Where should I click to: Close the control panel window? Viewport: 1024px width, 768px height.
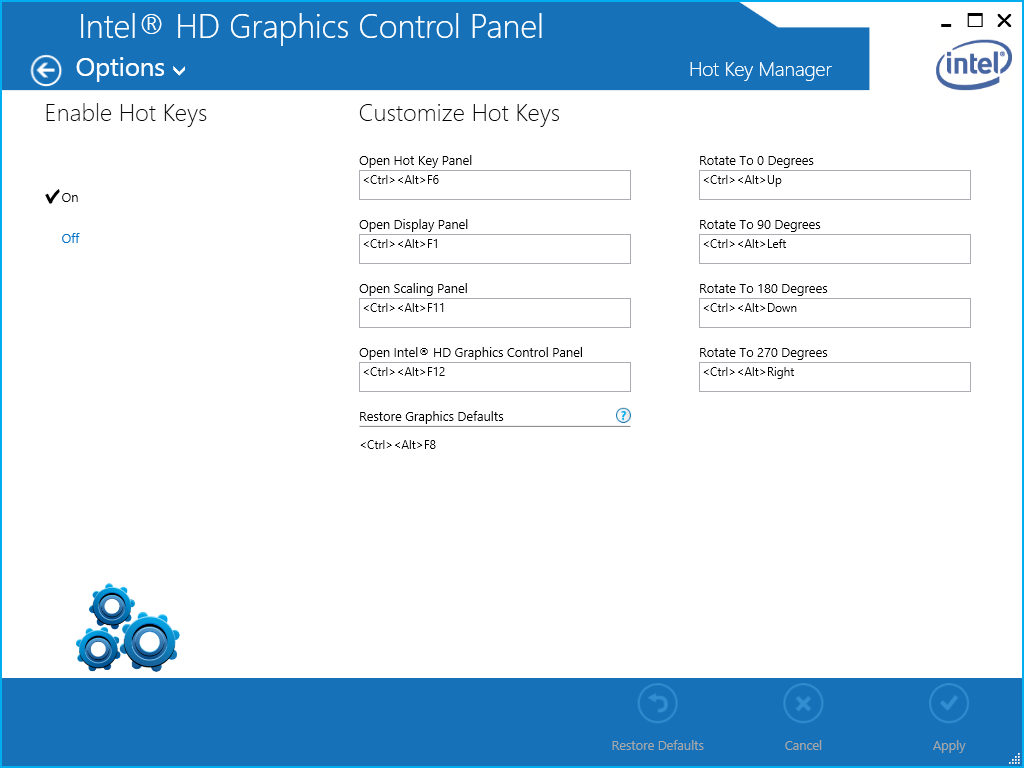click(1004, 21)
